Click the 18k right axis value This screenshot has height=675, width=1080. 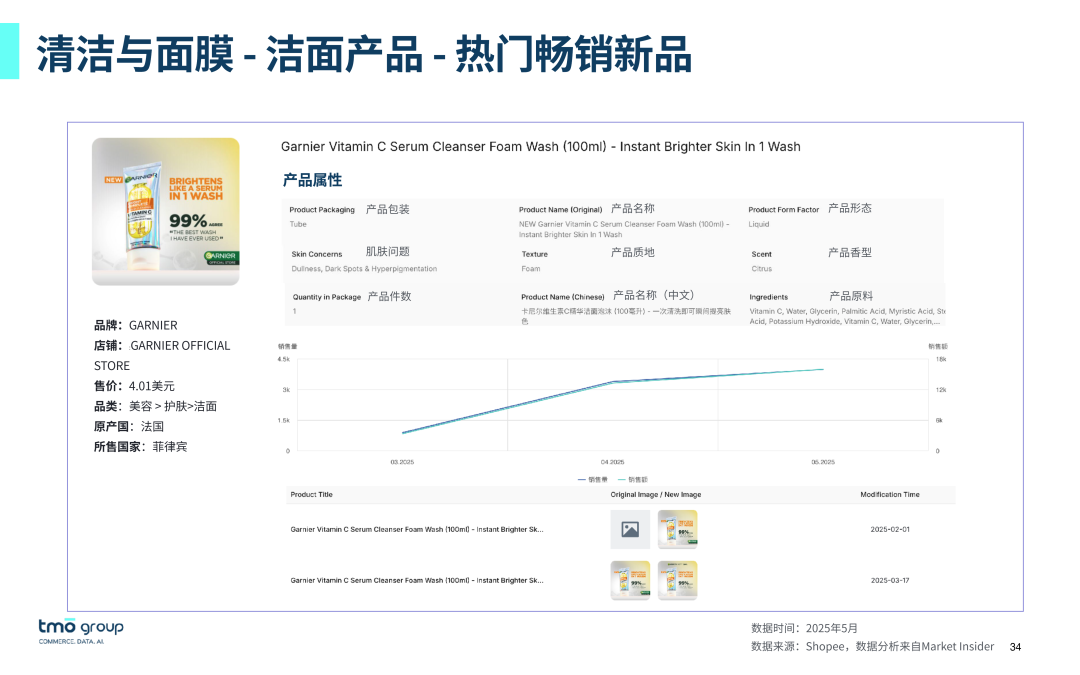click(x=942, y=360)
